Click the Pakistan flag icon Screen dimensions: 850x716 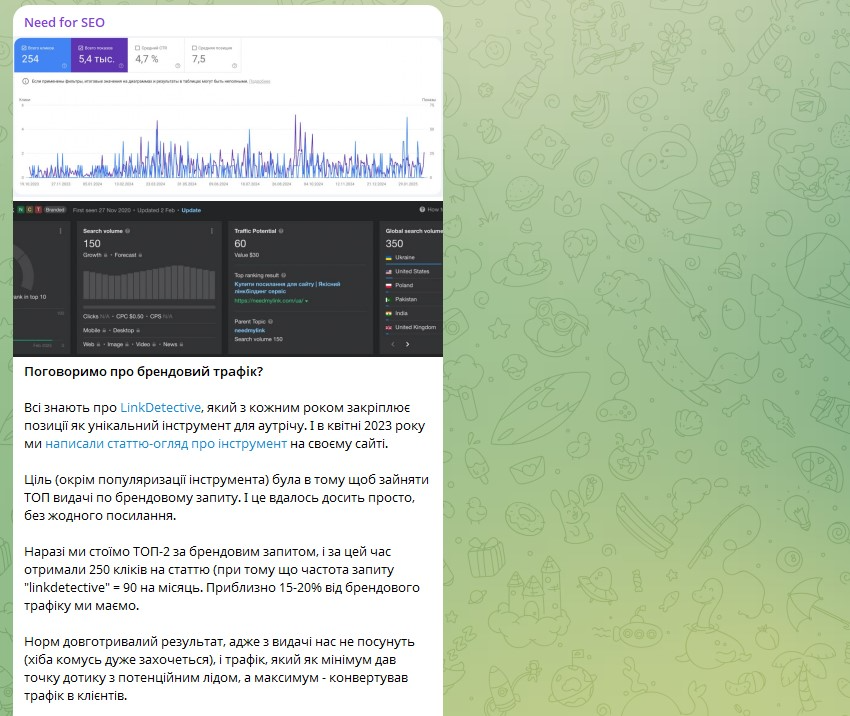389,299
